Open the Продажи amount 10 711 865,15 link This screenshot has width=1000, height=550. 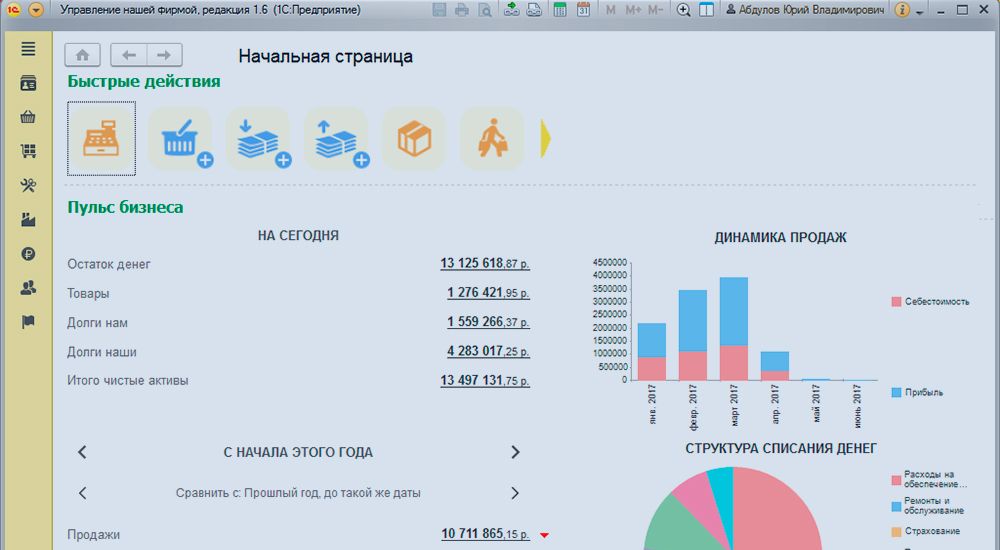tap(485, 534)
